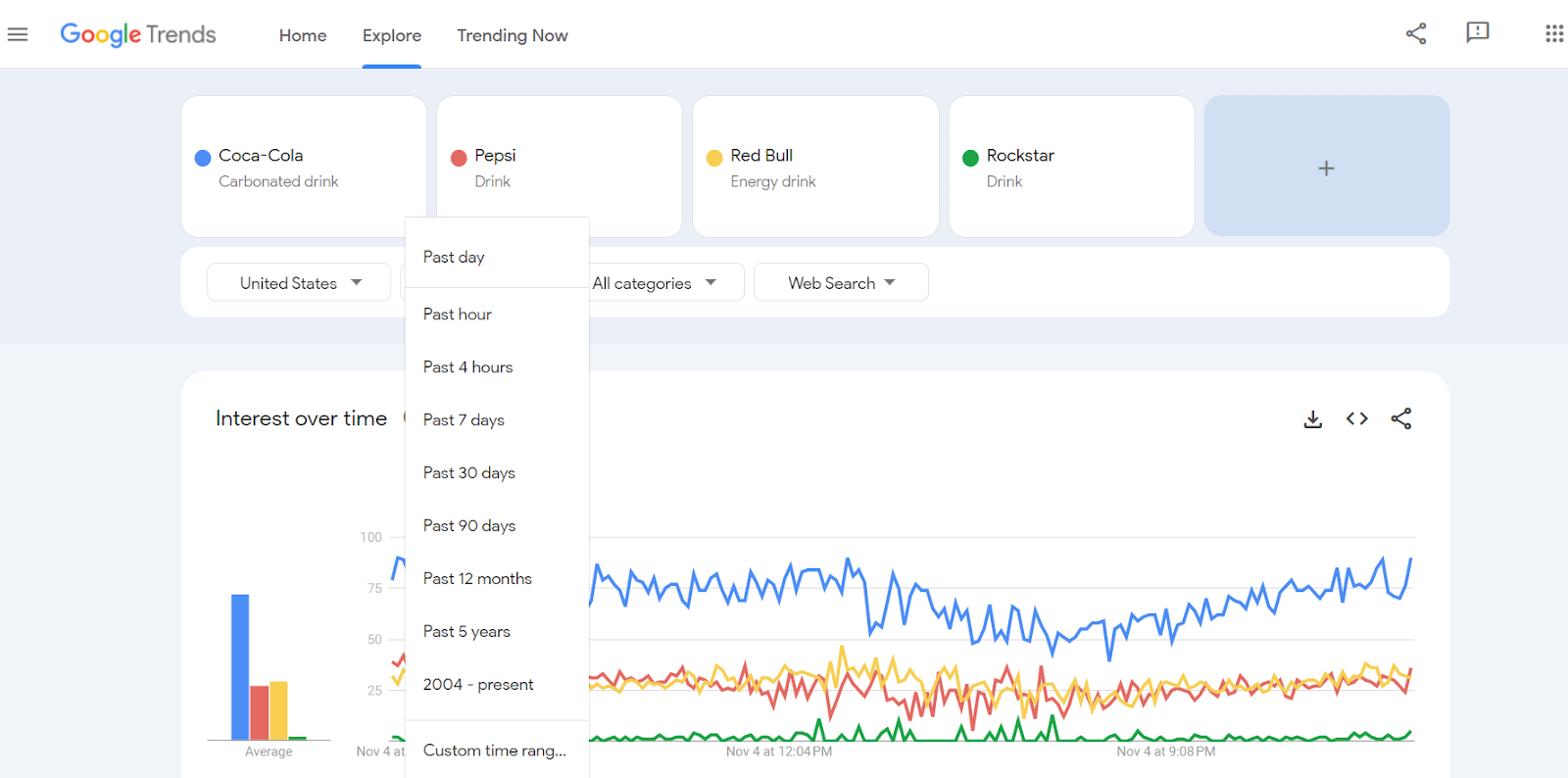
Task: Pick Past 90 days option
Action: (x=497, y=526)
